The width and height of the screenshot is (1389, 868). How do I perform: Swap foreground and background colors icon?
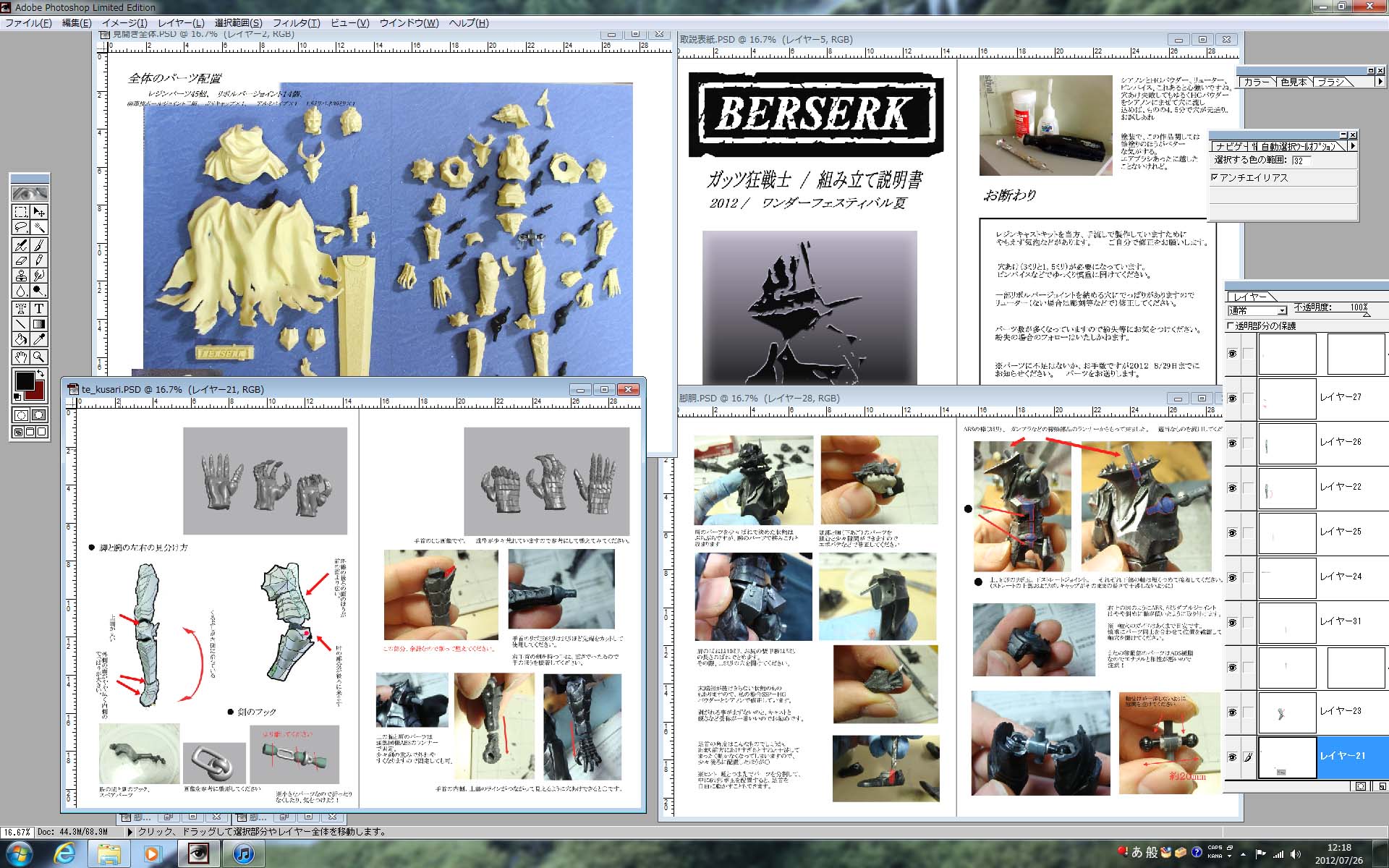41,374
